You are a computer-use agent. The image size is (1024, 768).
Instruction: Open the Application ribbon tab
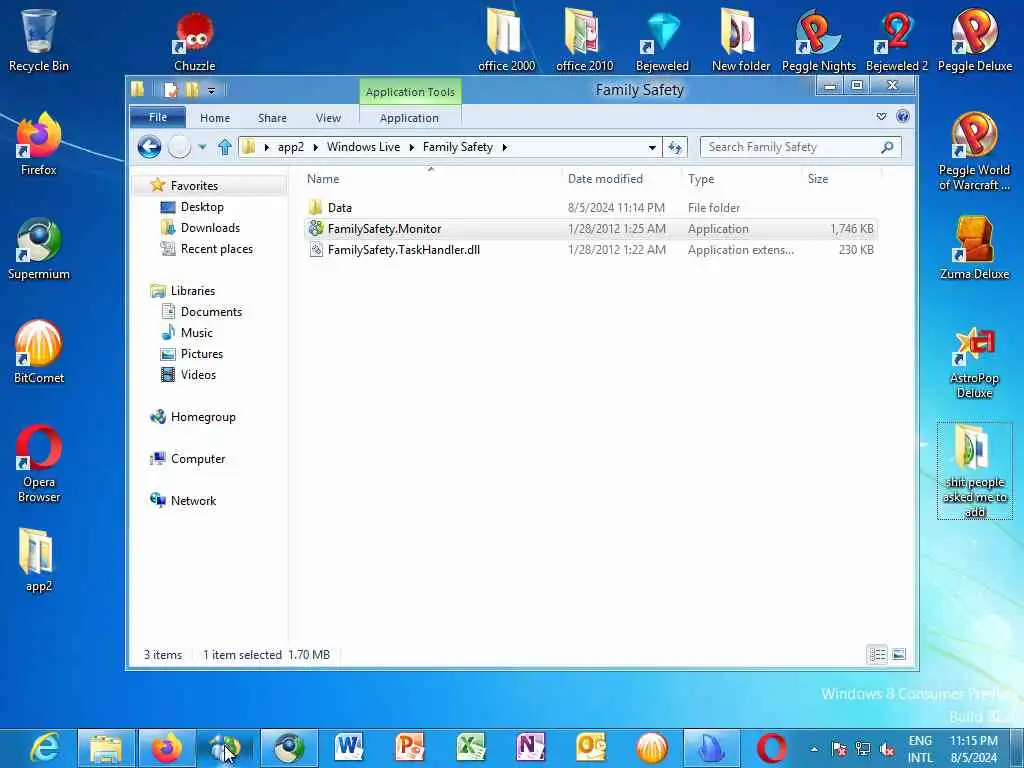(x=409, y=118)
